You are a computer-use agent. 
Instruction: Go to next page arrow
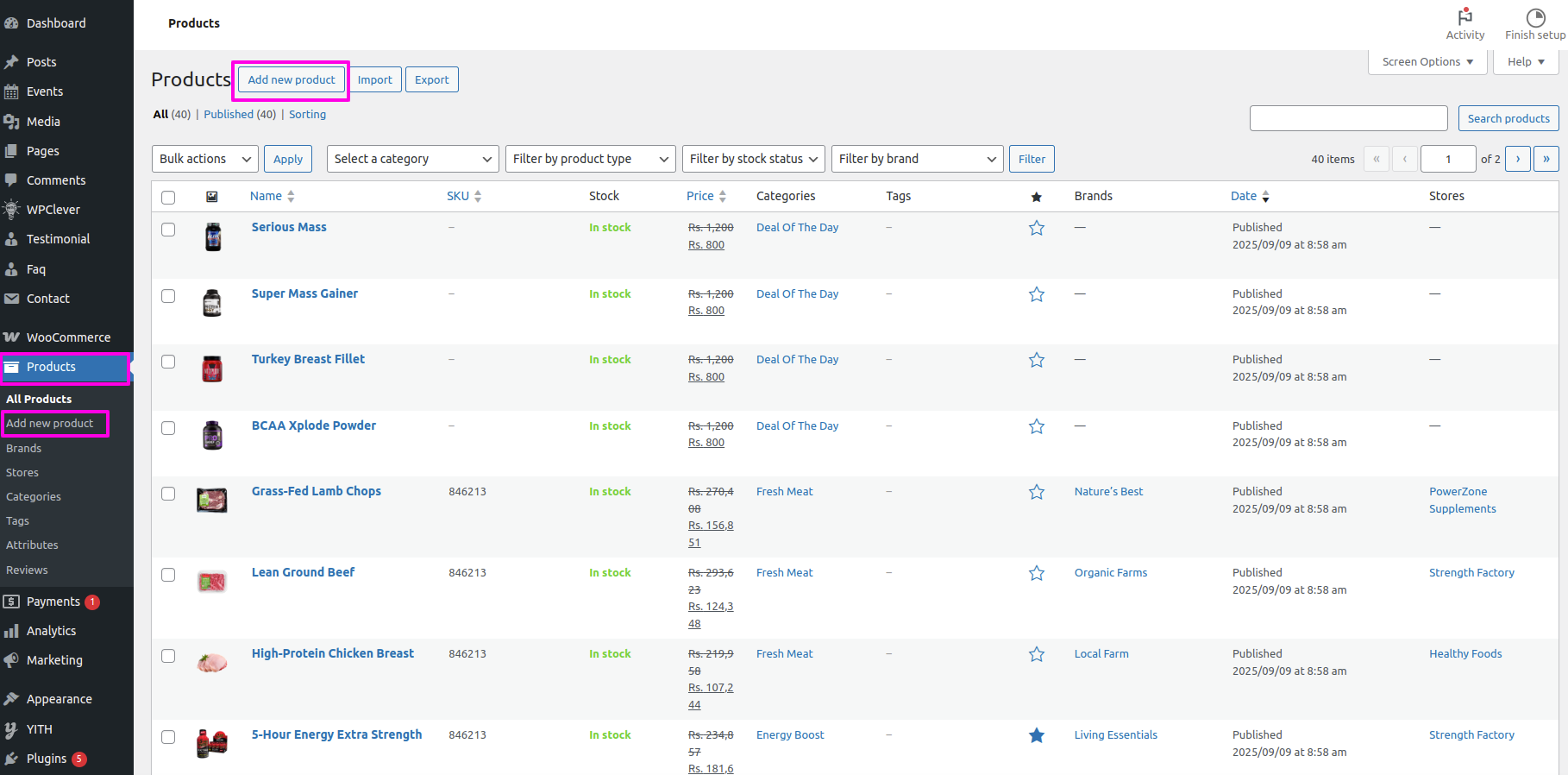tap(1518, 159)
